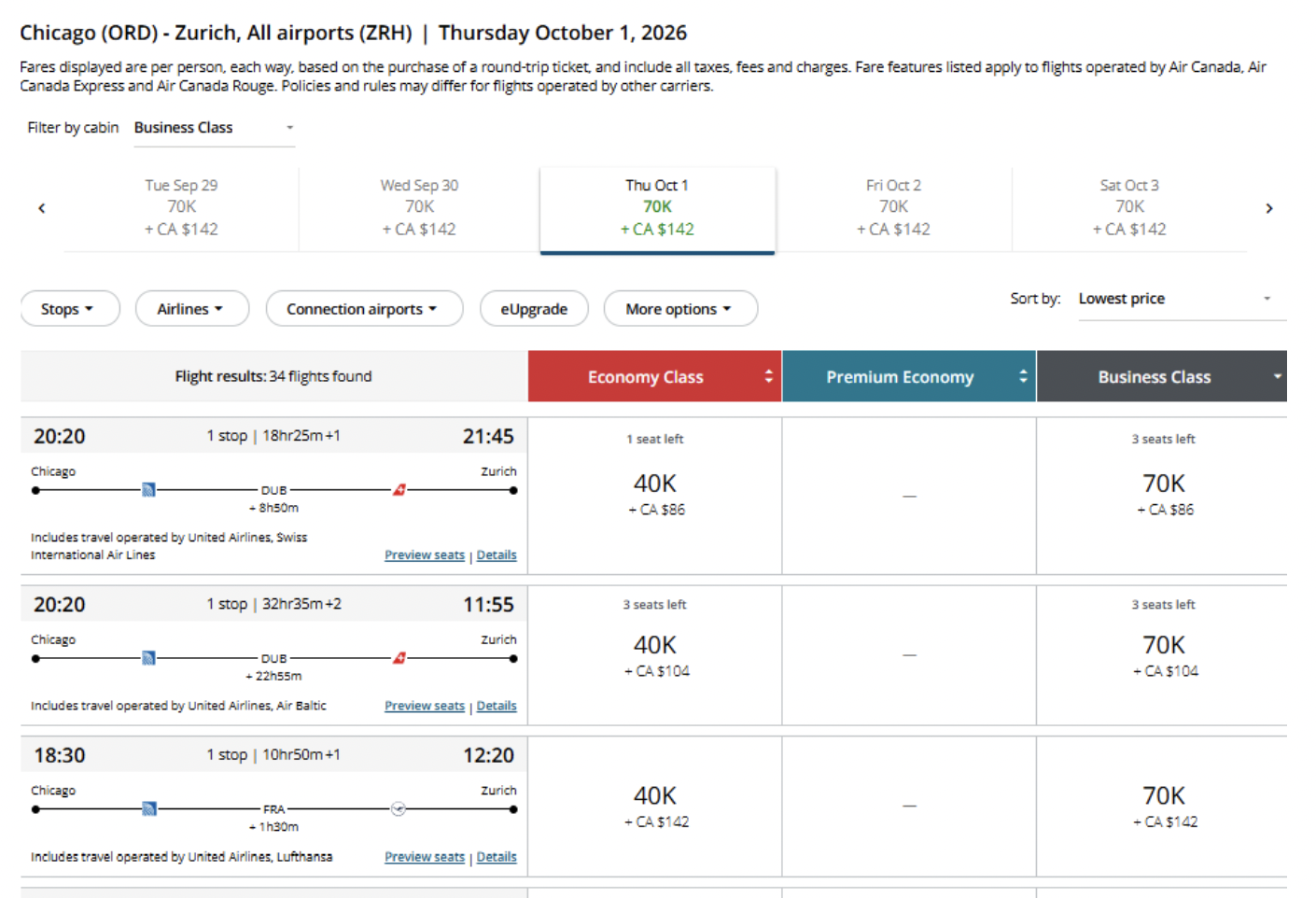The width and height of the screenshot is (1316, 898).
Task: Open Connection airports filter
Action: click(x=363, y=309)
